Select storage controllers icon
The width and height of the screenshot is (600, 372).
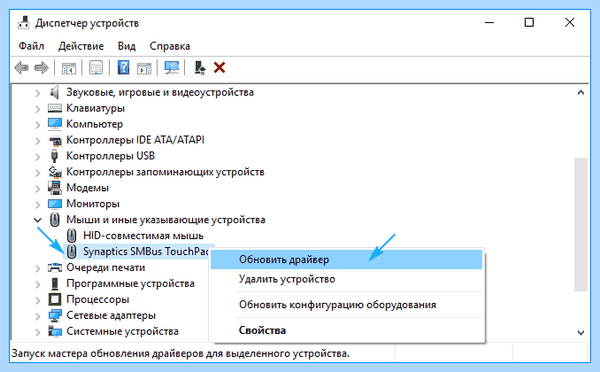coord(55,172)
